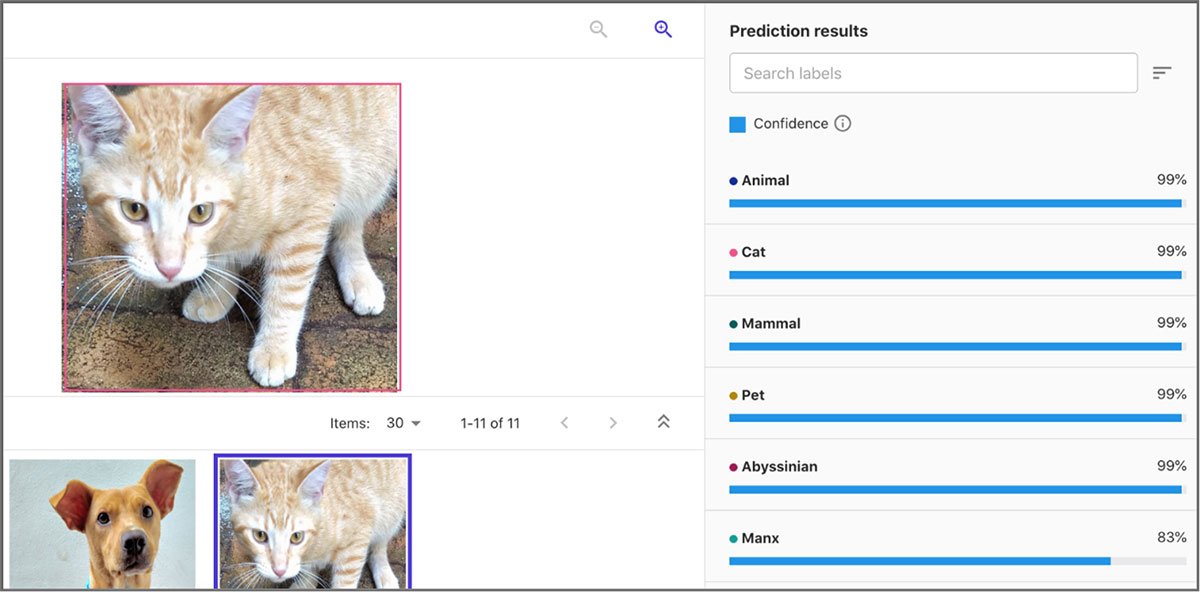Toggle the blue Confidence checkbox

click(x=738, y=124)
